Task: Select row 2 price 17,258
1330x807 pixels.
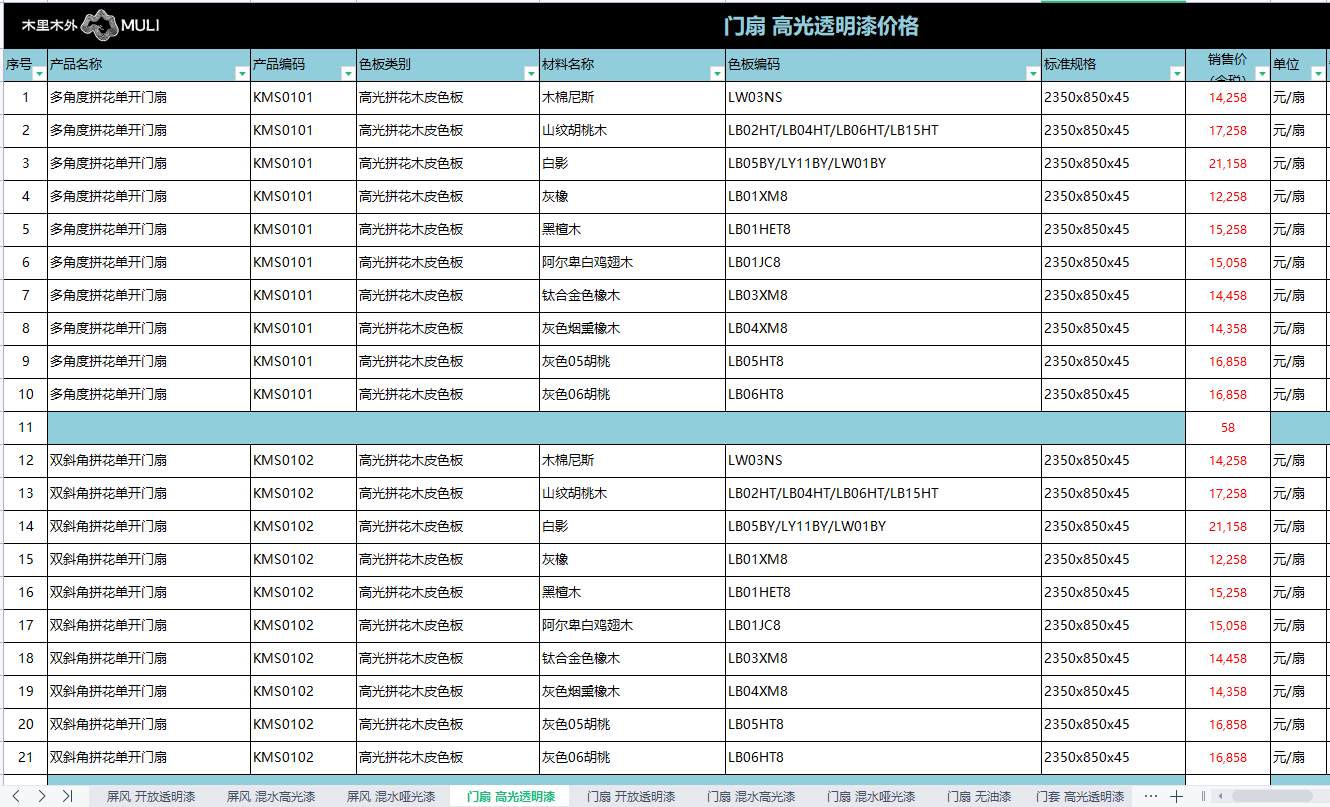Action: [1228, 131]
